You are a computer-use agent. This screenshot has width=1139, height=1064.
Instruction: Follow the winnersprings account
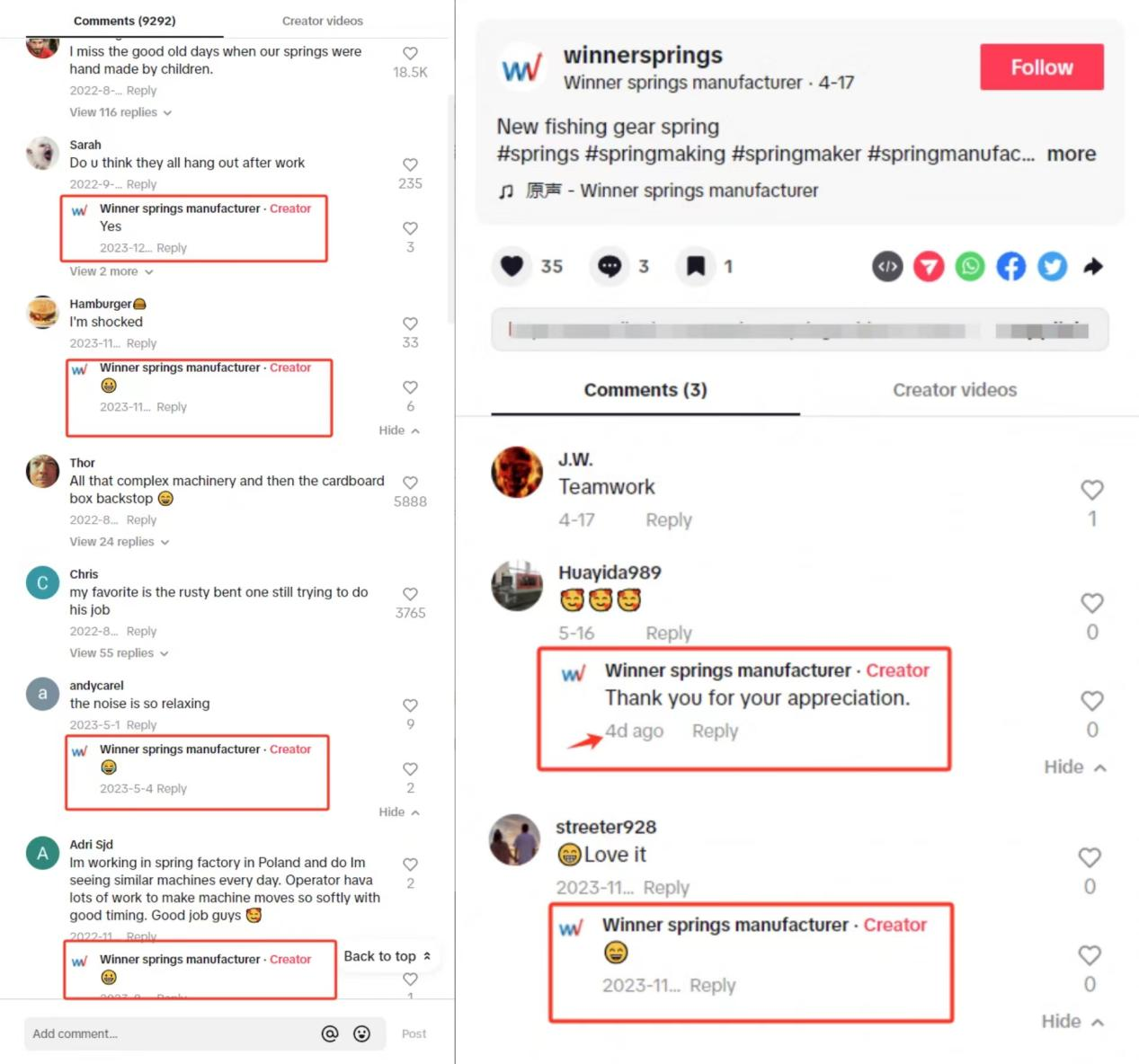coord(1042,66)
